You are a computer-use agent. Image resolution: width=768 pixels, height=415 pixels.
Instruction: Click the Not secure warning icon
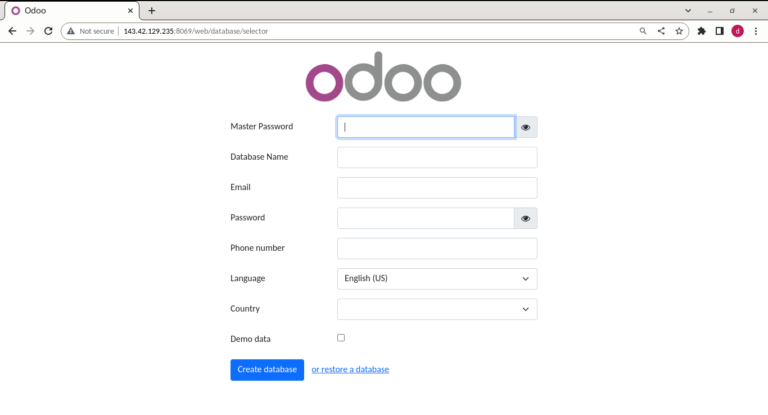pyautogui.click(x=71, y=31)
